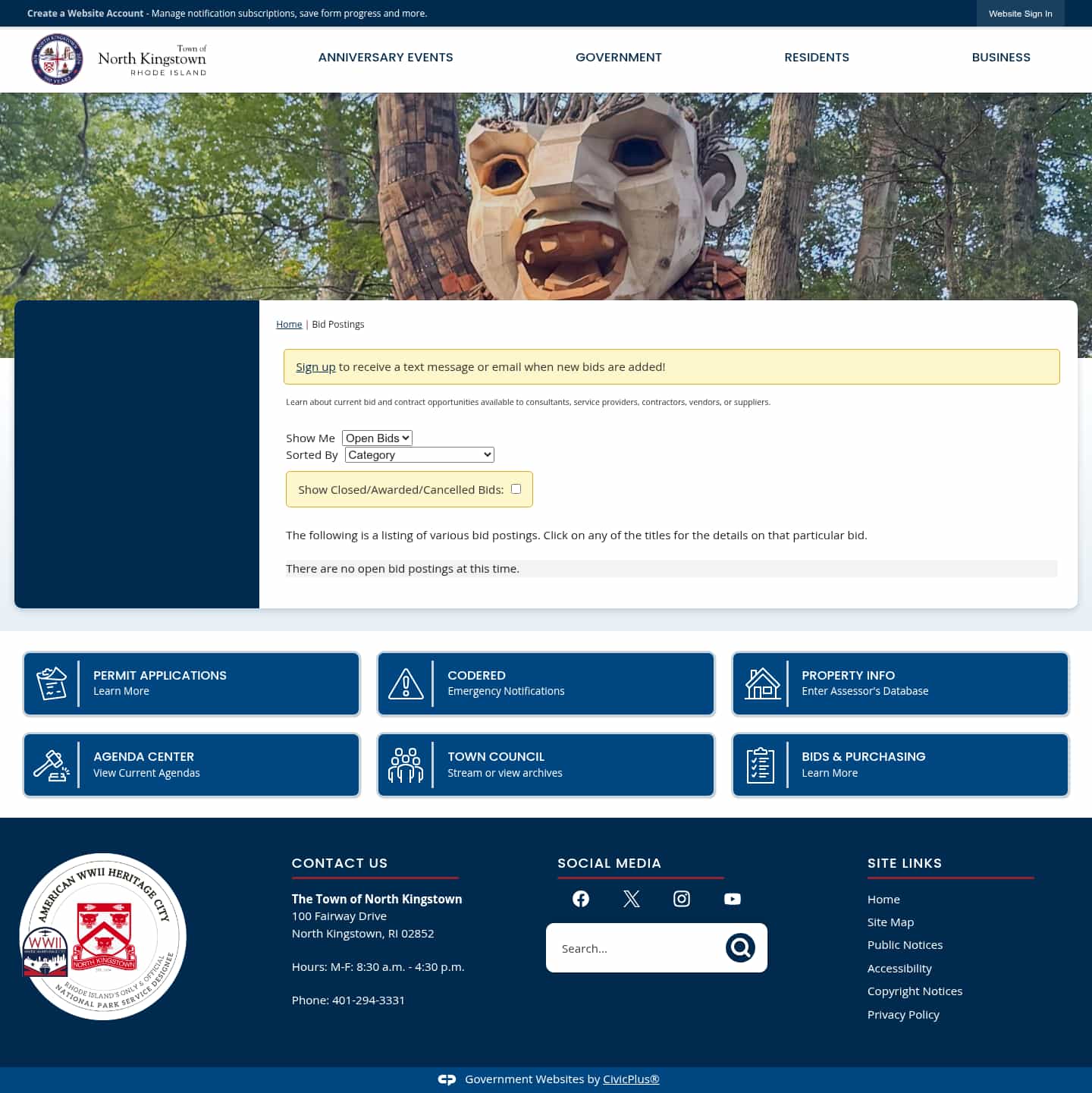1092x1093 pixels.
Task: Open the GOVERNMENT navigation menu
Action: (x=618, y=58)
